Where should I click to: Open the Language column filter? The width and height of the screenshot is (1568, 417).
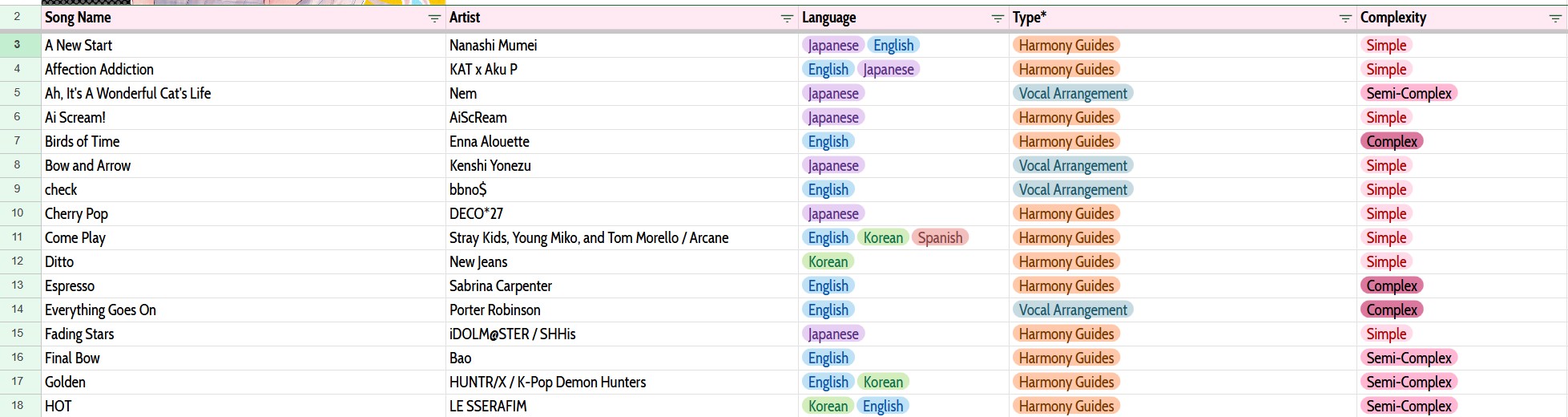click(x=998, y=18)
